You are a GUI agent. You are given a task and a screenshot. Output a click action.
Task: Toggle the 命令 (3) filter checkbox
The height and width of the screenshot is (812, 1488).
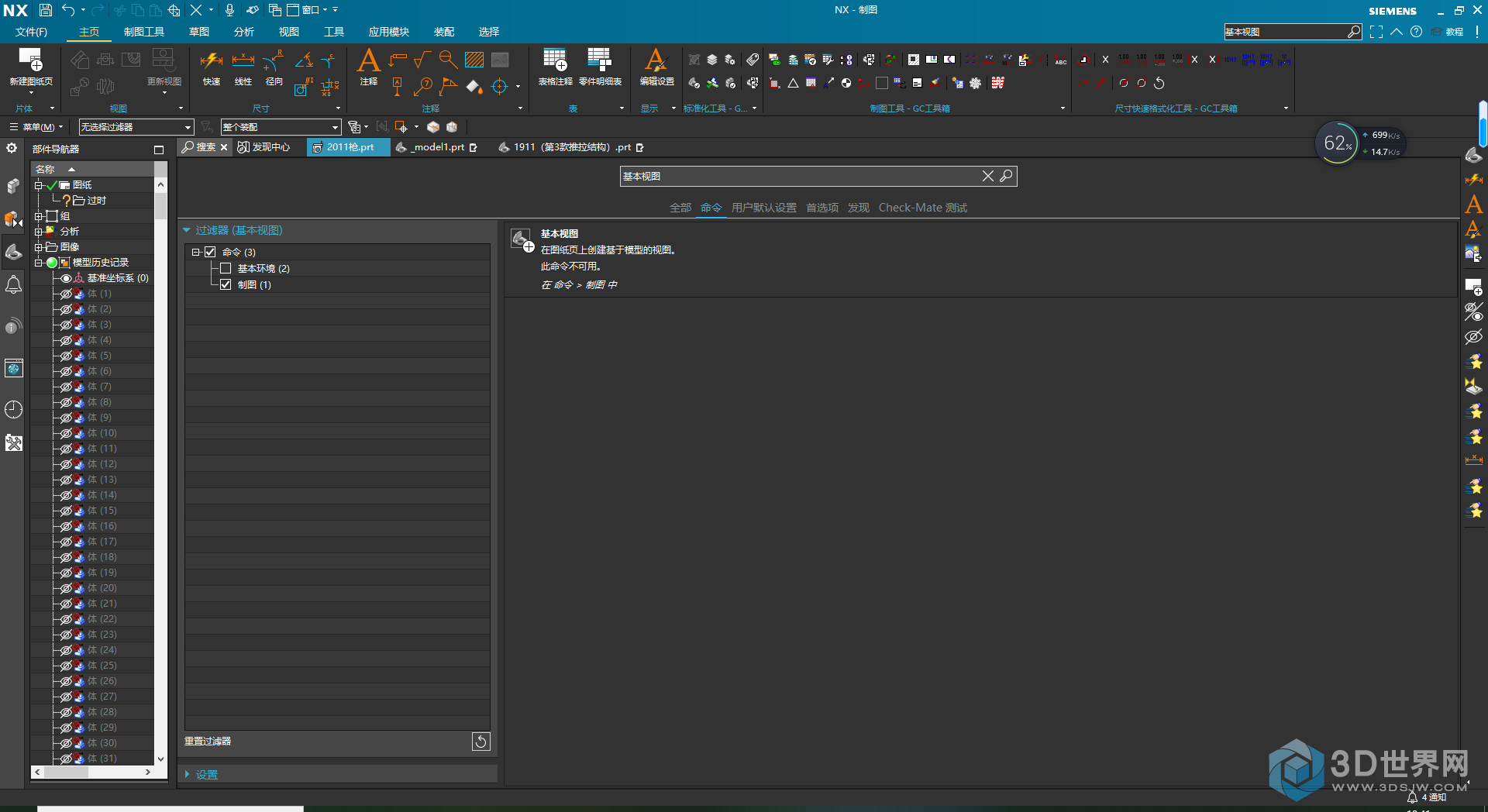(210, 252)
